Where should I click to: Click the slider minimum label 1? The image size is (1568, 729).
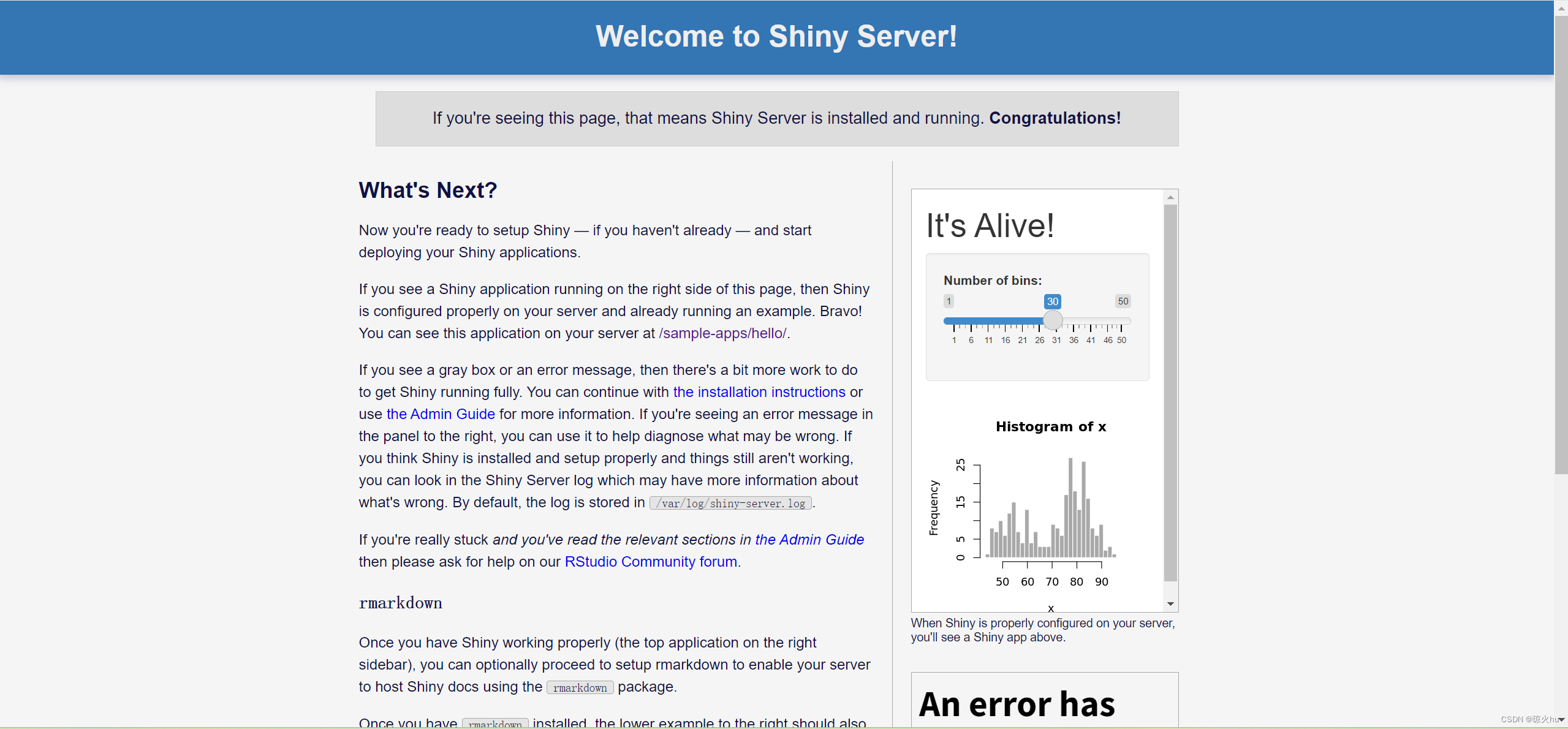949,301
